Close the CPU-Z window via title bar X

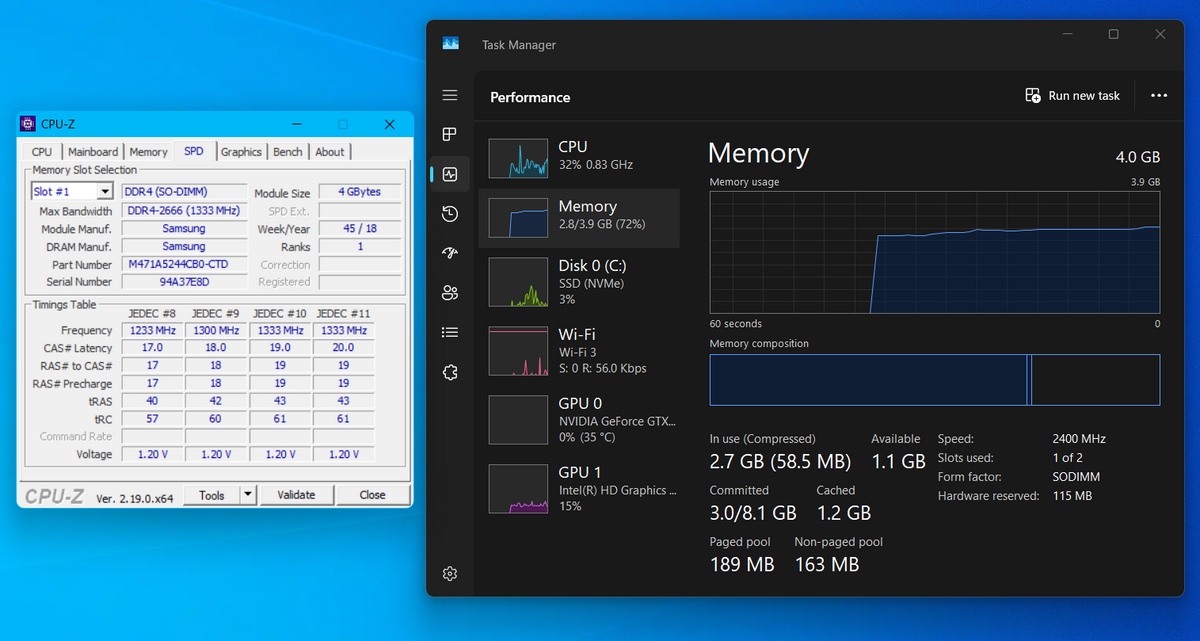(x=389, y=124)
